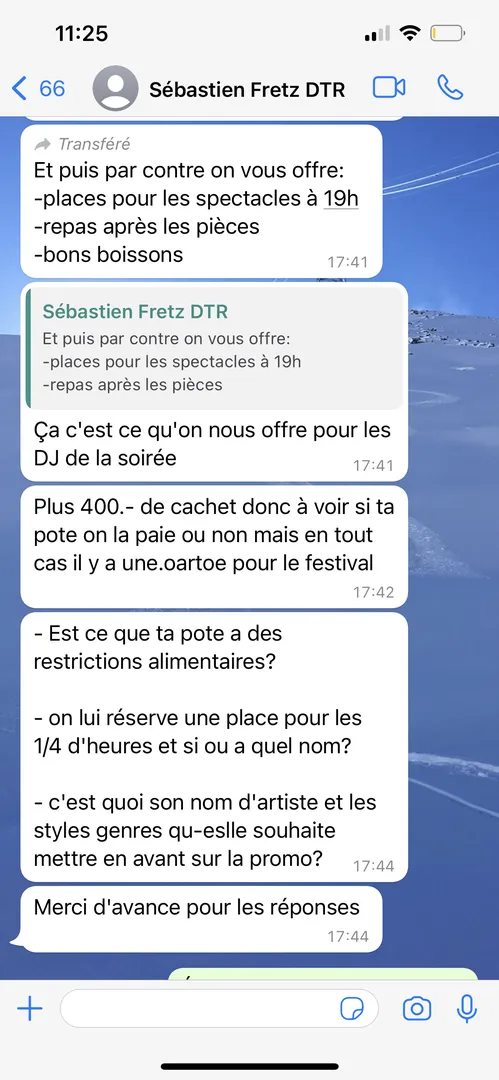Start a voice call via phone icon
Image resolution: width=499 pixels, height=1080 pixels.
click(x=450, y=87)
